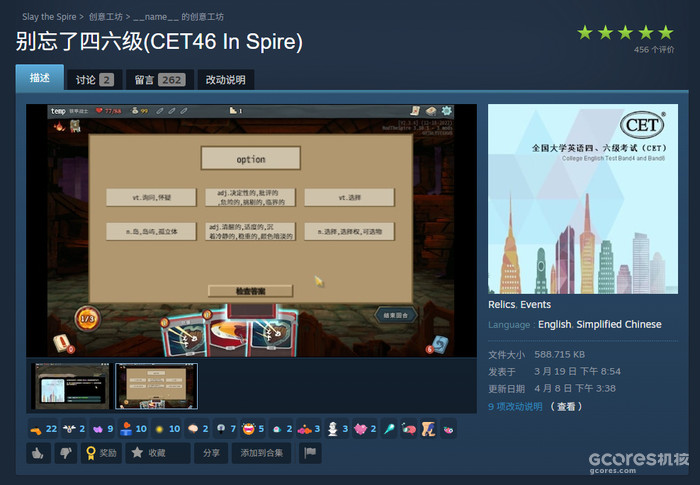
Task: Open the large gameplay screenshot preview
Action: click(x=251, y=230)
